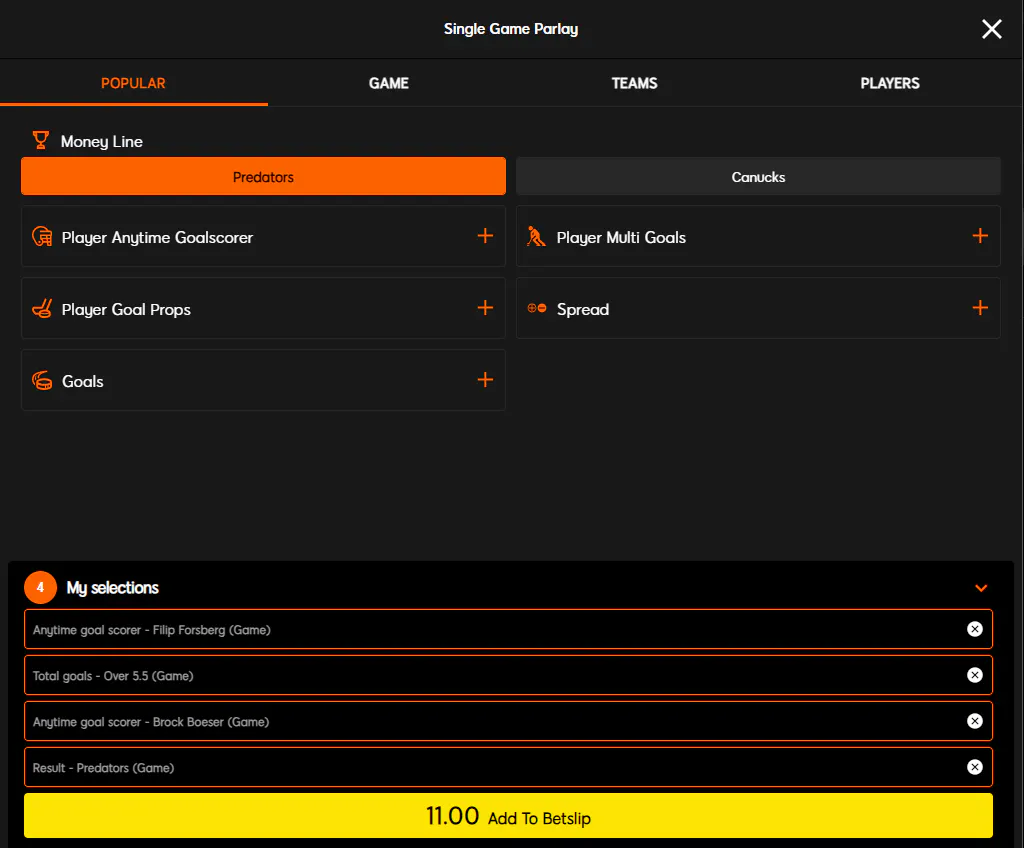1024x848 pixels.
Task: Close the Single Game Parlay dialog
Action: (991, 29)
